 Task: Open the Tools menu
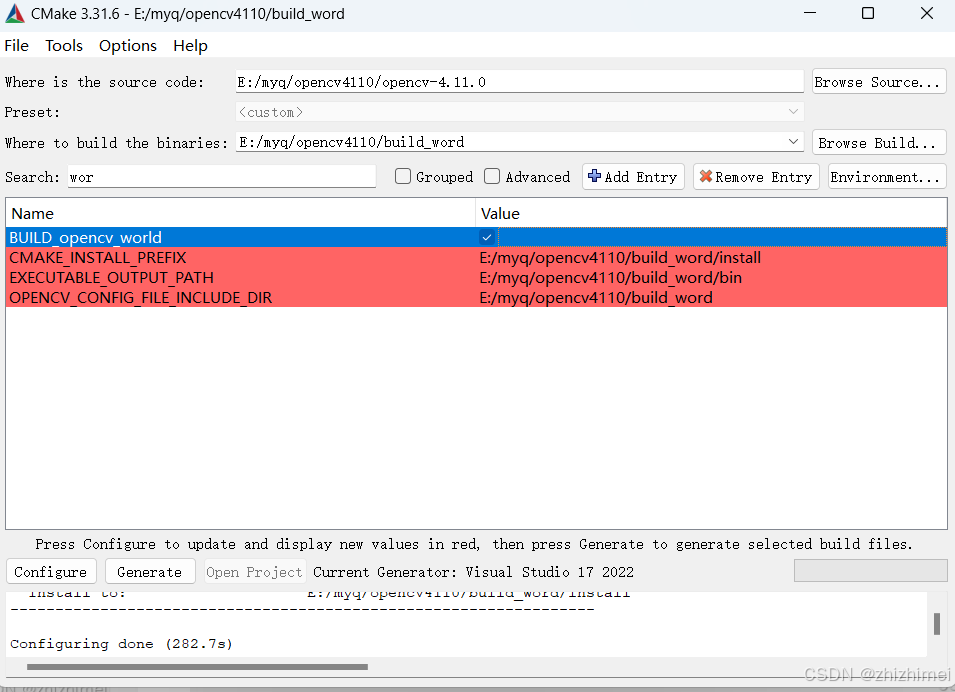(64, 46)
